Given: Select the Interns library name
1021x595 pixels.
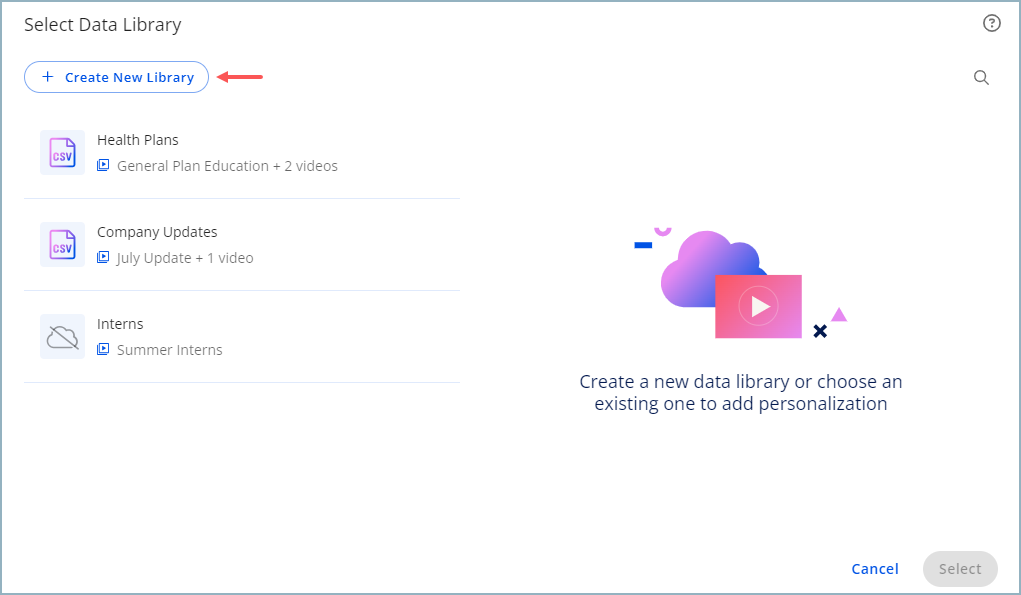Looking at the screenshot, I should point(120,324).
